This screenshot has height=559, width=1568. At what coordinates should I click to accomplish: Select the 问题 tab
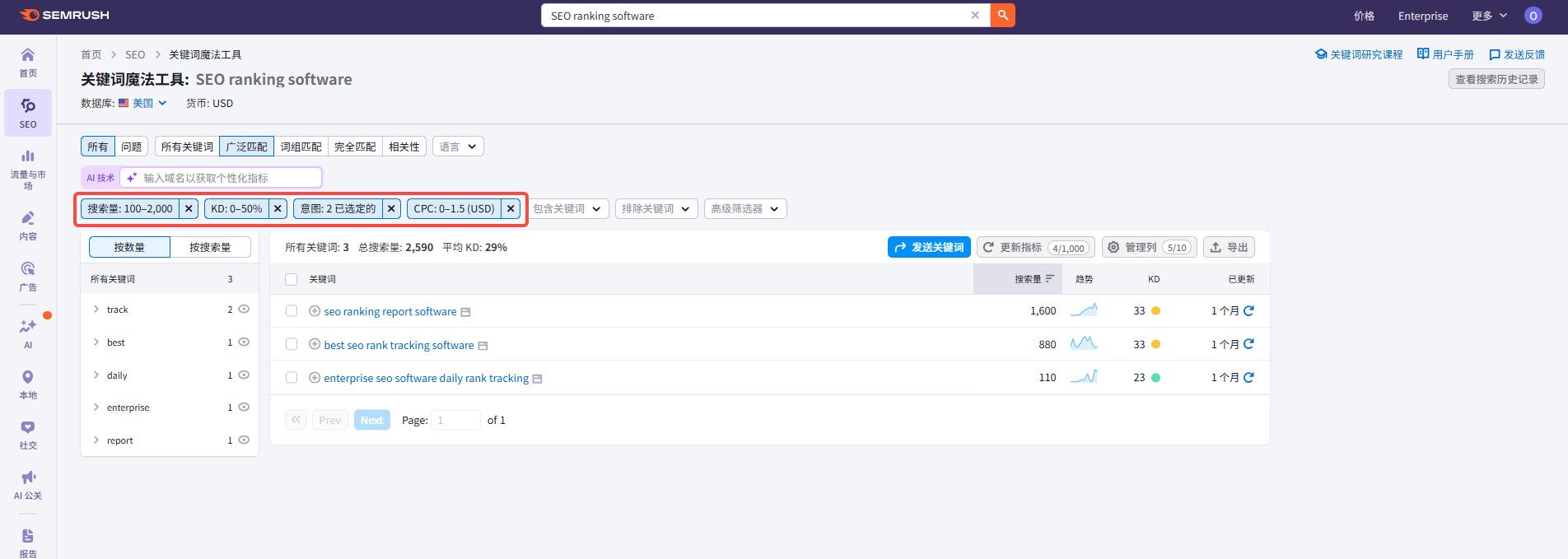tap(132, 147)
